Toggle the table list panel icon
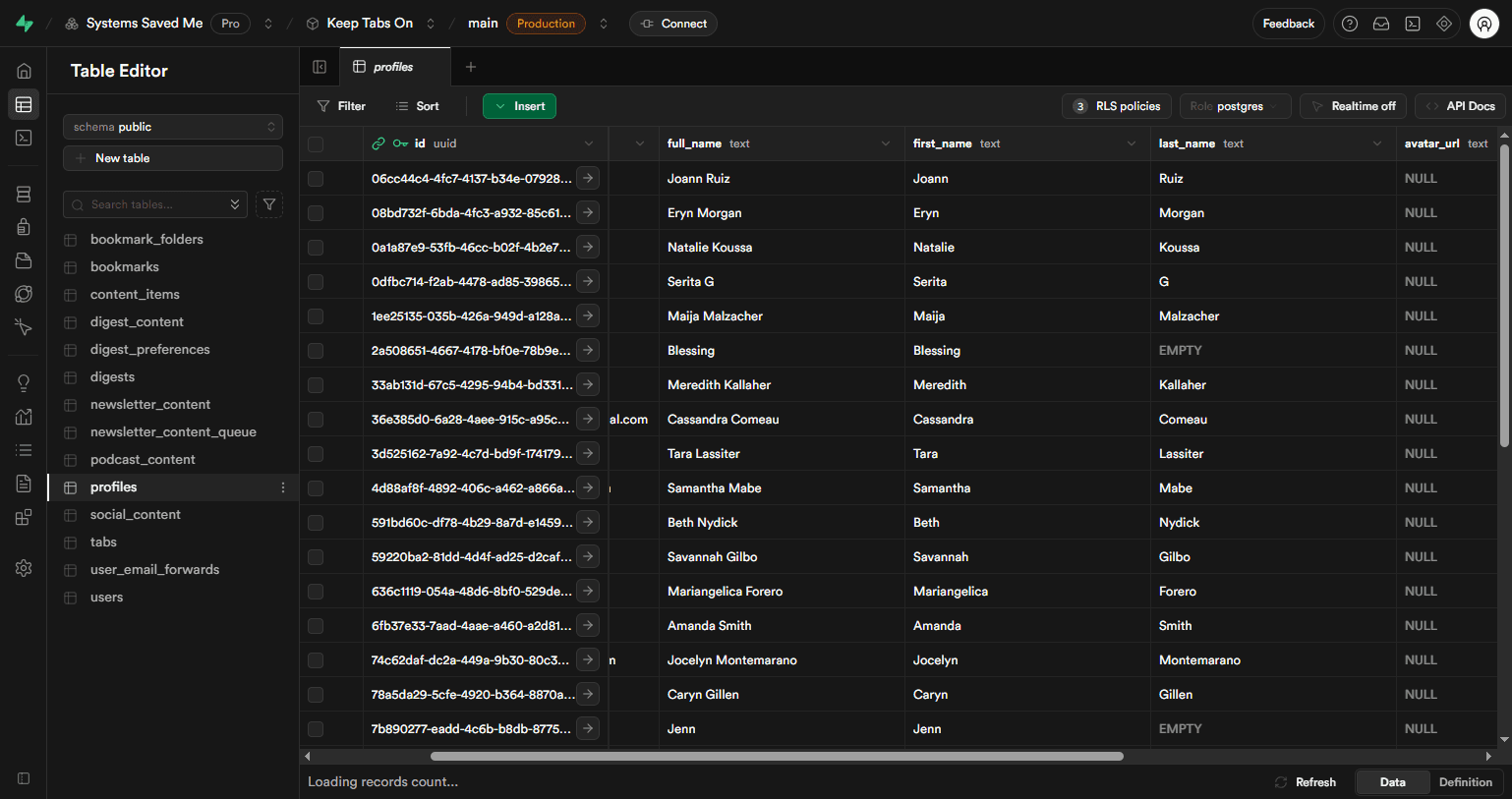Viewport: 1512px width, 799px height. click(320, 67)
